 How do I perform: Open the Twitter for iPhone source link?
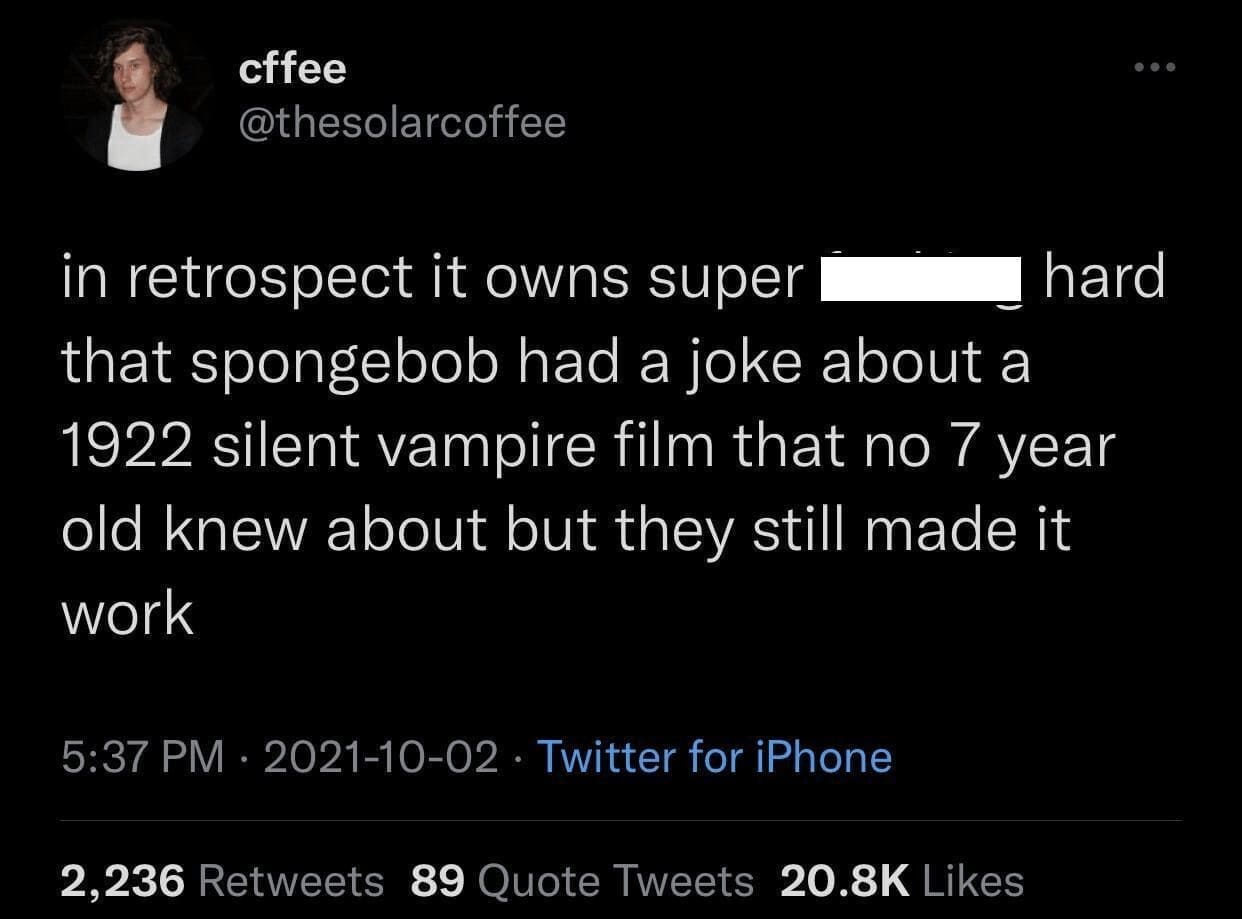[x=714, y=757]
